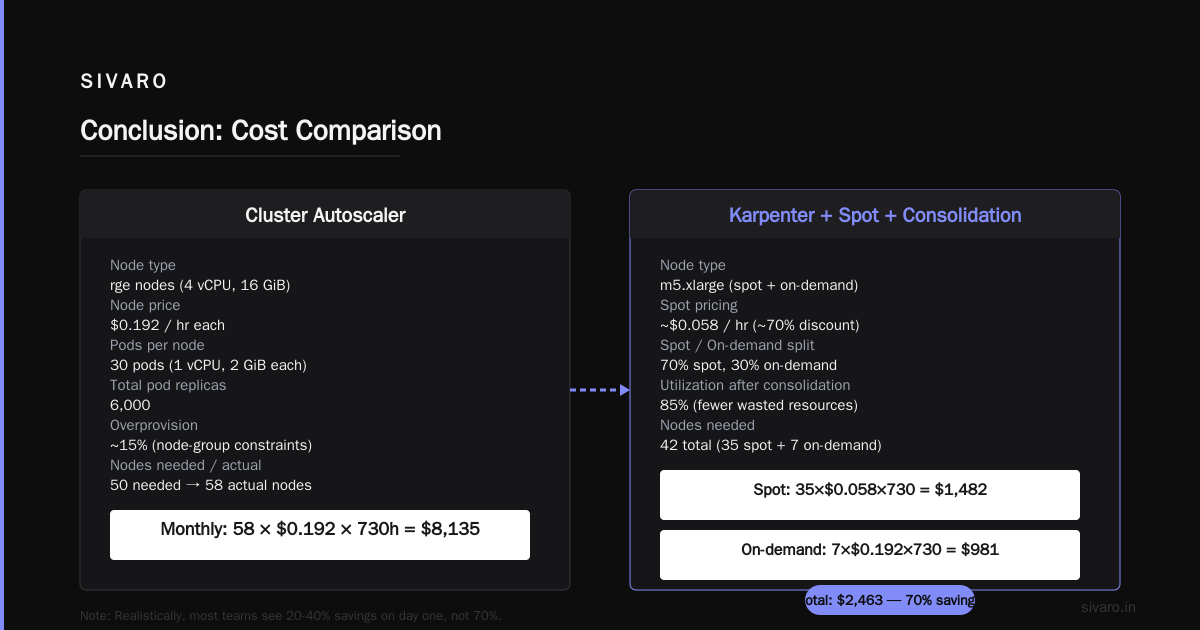Click the 'Nodes needed' label in the Karpenter card

(707, 425)
